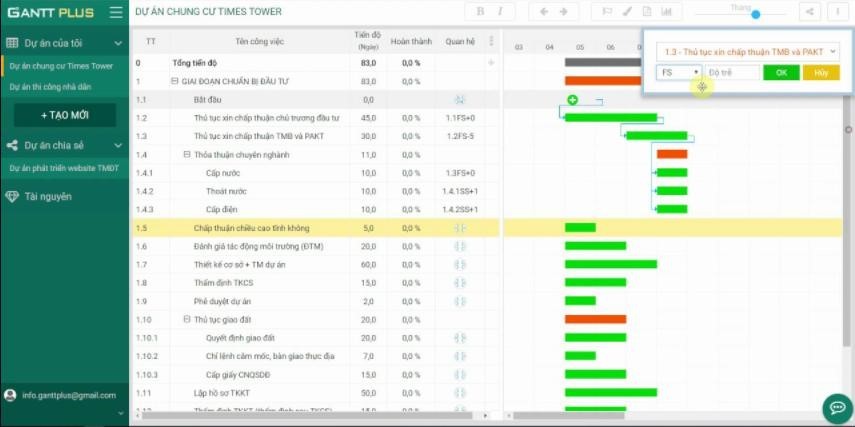The image size is (855, 427).
Task: Click the Tháng zoom slider handle
Action: (x=756, y=15)
